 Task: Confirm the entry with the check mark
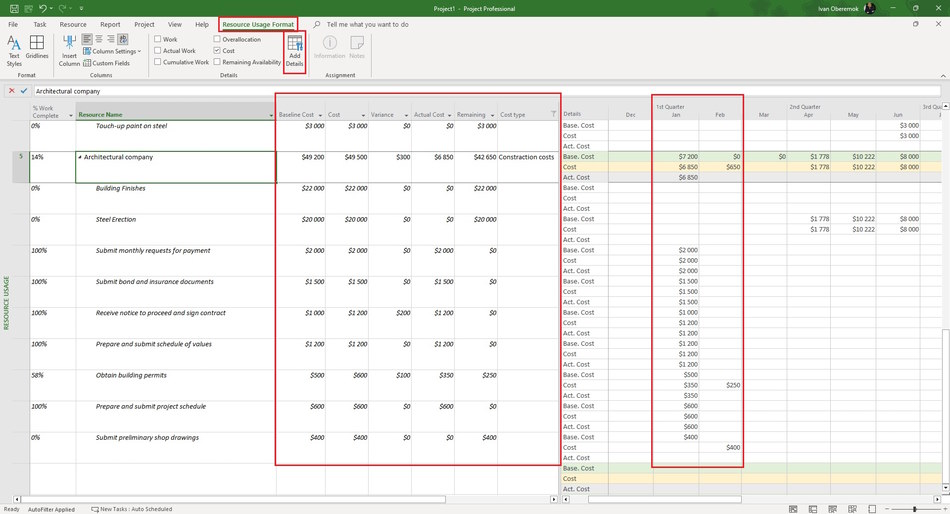pyautogui.click(x=24, y=90)
